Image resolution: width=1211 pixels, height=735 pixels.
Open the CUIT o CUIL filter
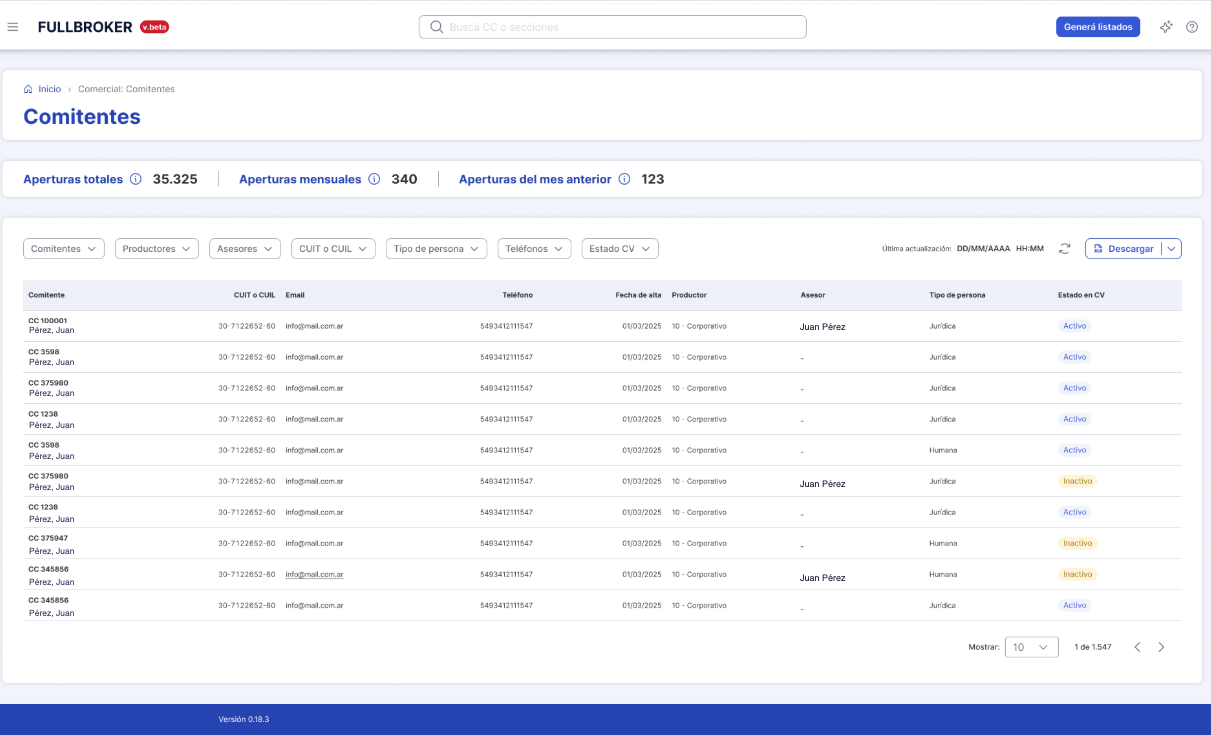(x=333, y=249)
